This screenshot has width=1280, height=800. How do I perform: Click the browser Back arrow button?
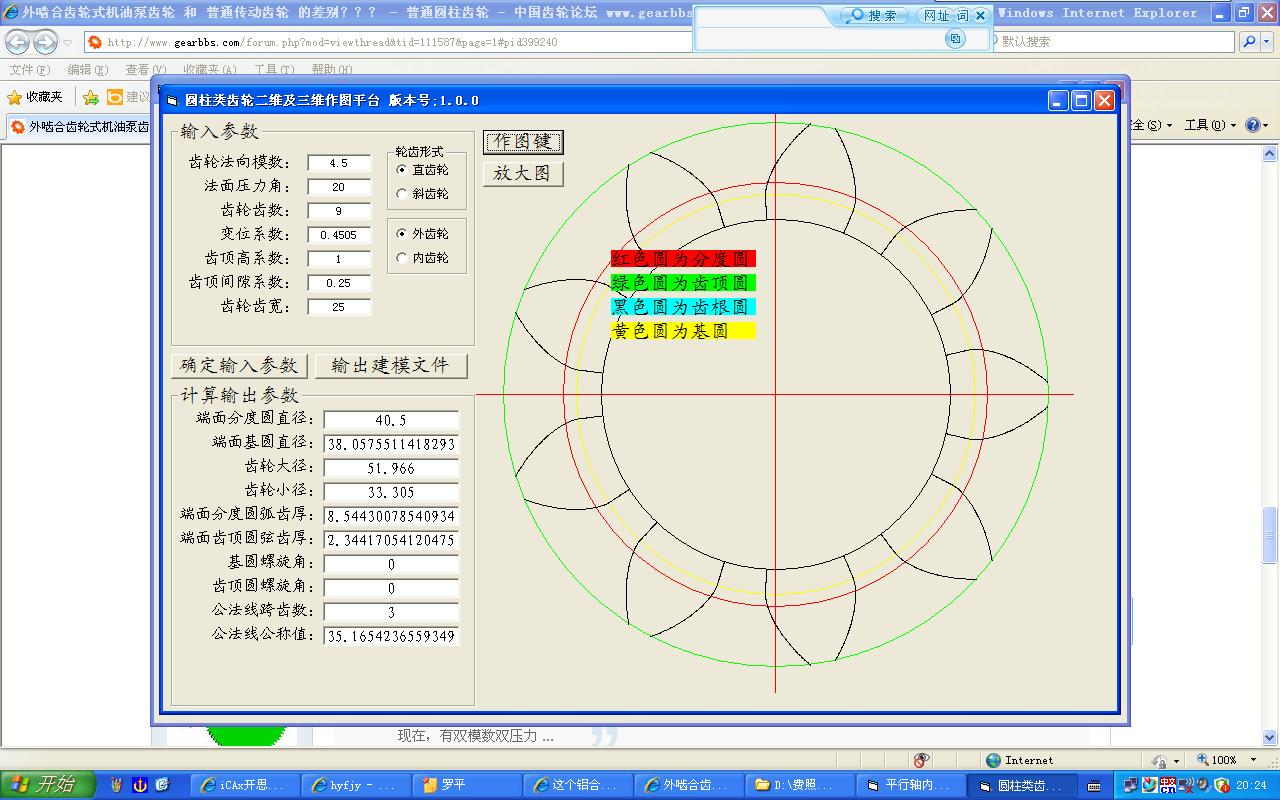point(18,42)
